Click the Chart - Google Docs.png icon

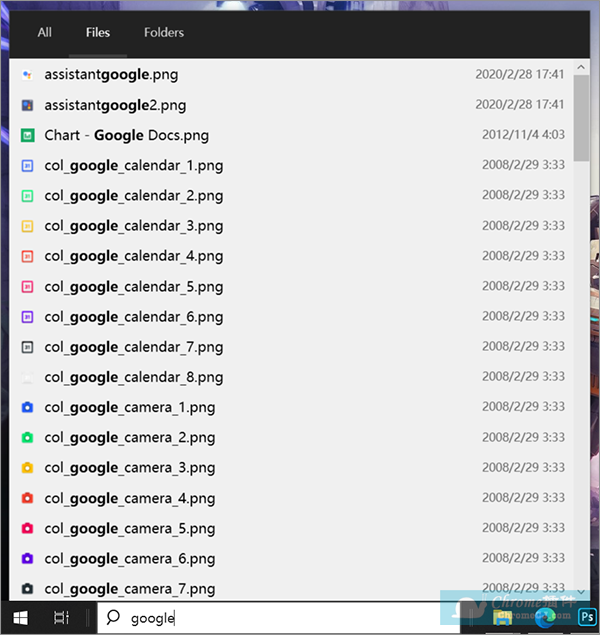coord(27,135)
